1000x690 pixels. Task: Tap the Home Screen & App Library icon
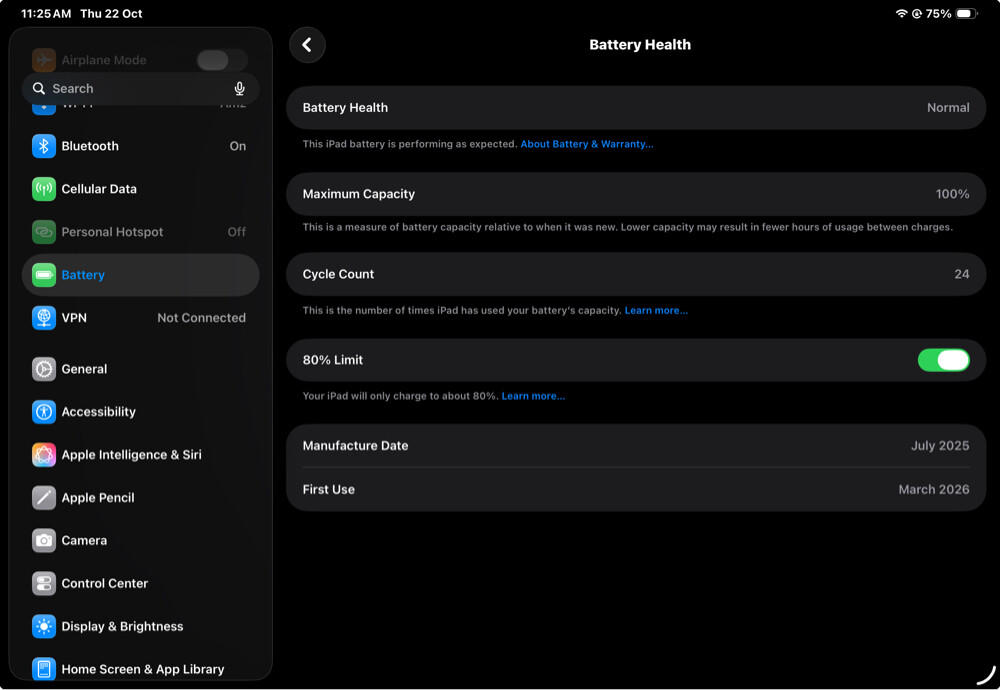(44, 669)
